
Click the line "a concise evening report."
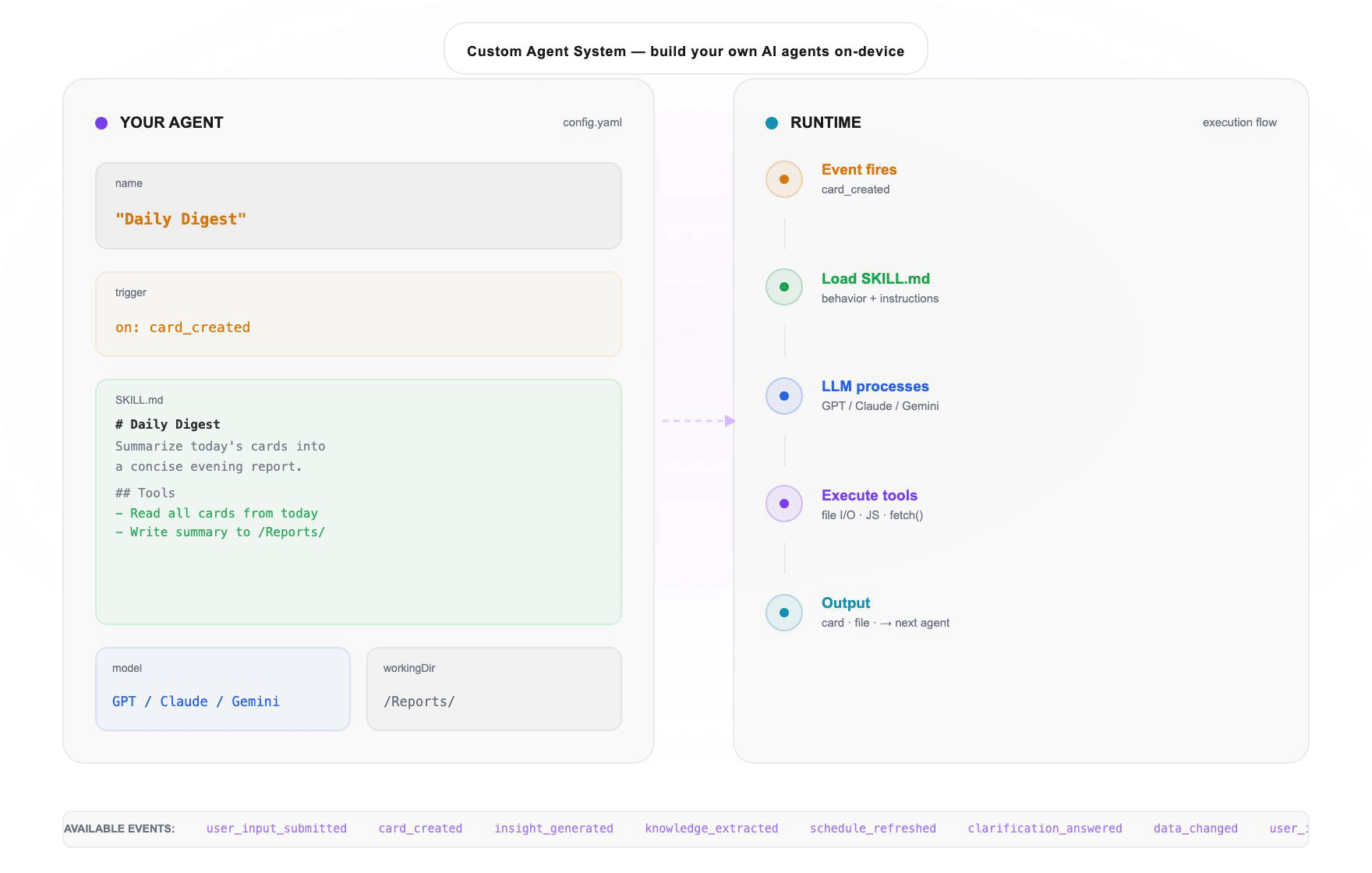tap(209, 466)
